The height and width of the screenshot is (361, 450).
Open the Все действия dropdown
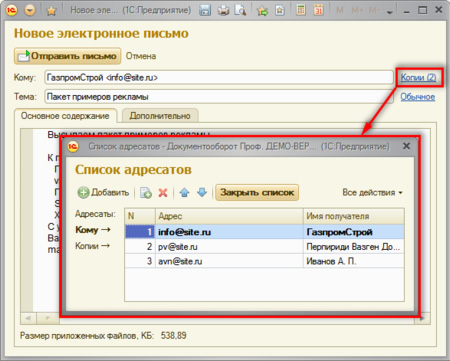[372, 192]
